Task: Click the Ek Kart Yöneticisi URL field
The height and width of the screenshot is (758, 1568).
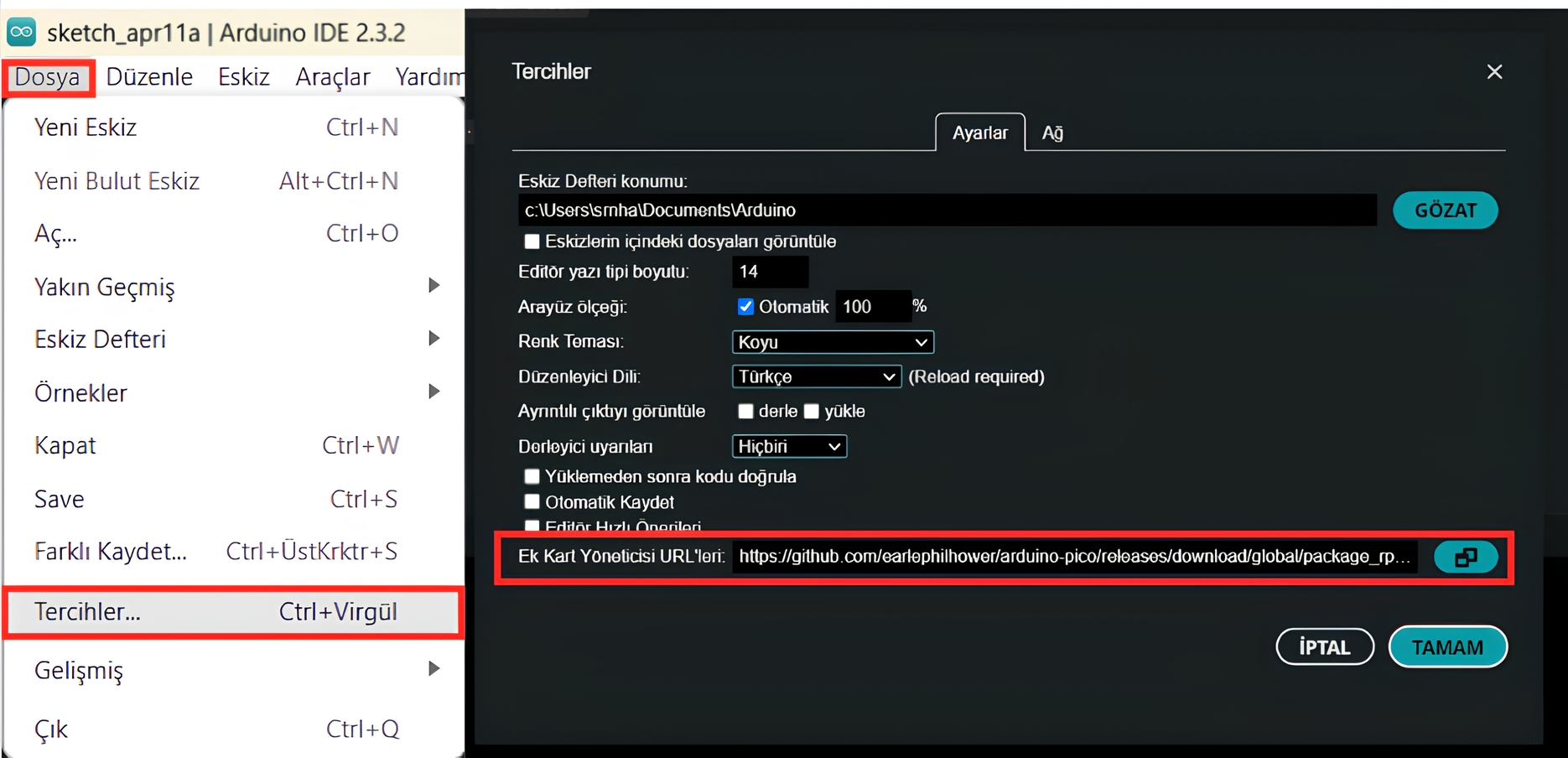Action: tap(1075, 557)
